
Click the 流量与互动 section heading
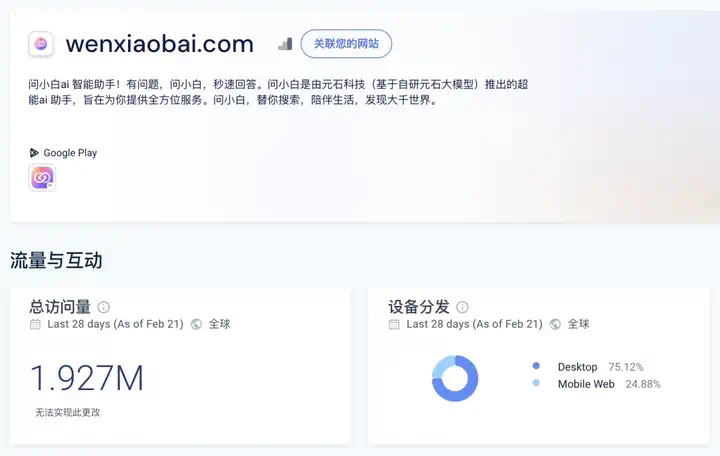coord(56,260)
